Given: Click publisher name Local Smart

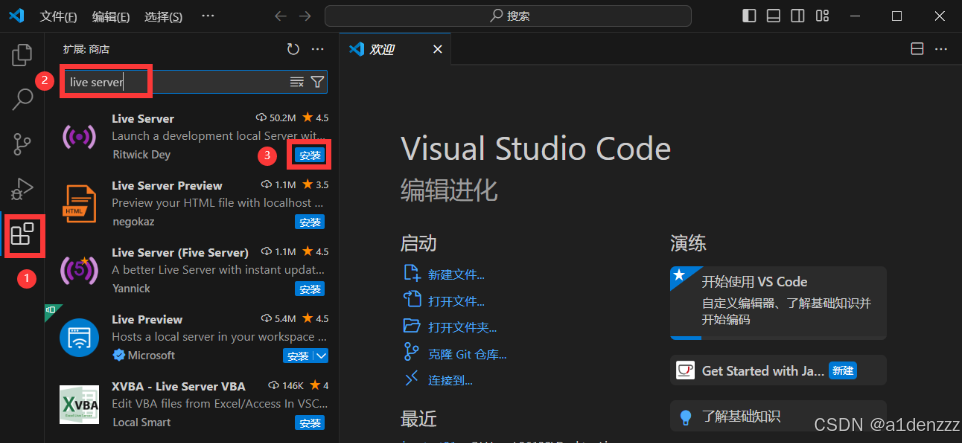Looking at the screenshot, I should 142,423.
